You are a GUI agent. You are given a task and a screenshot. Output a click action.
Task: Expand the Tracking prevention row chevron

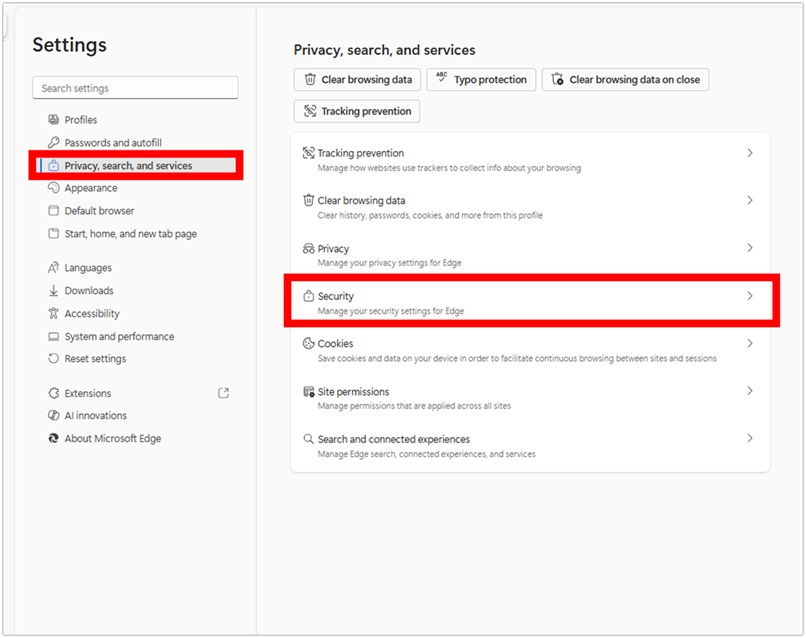[750, 153]
